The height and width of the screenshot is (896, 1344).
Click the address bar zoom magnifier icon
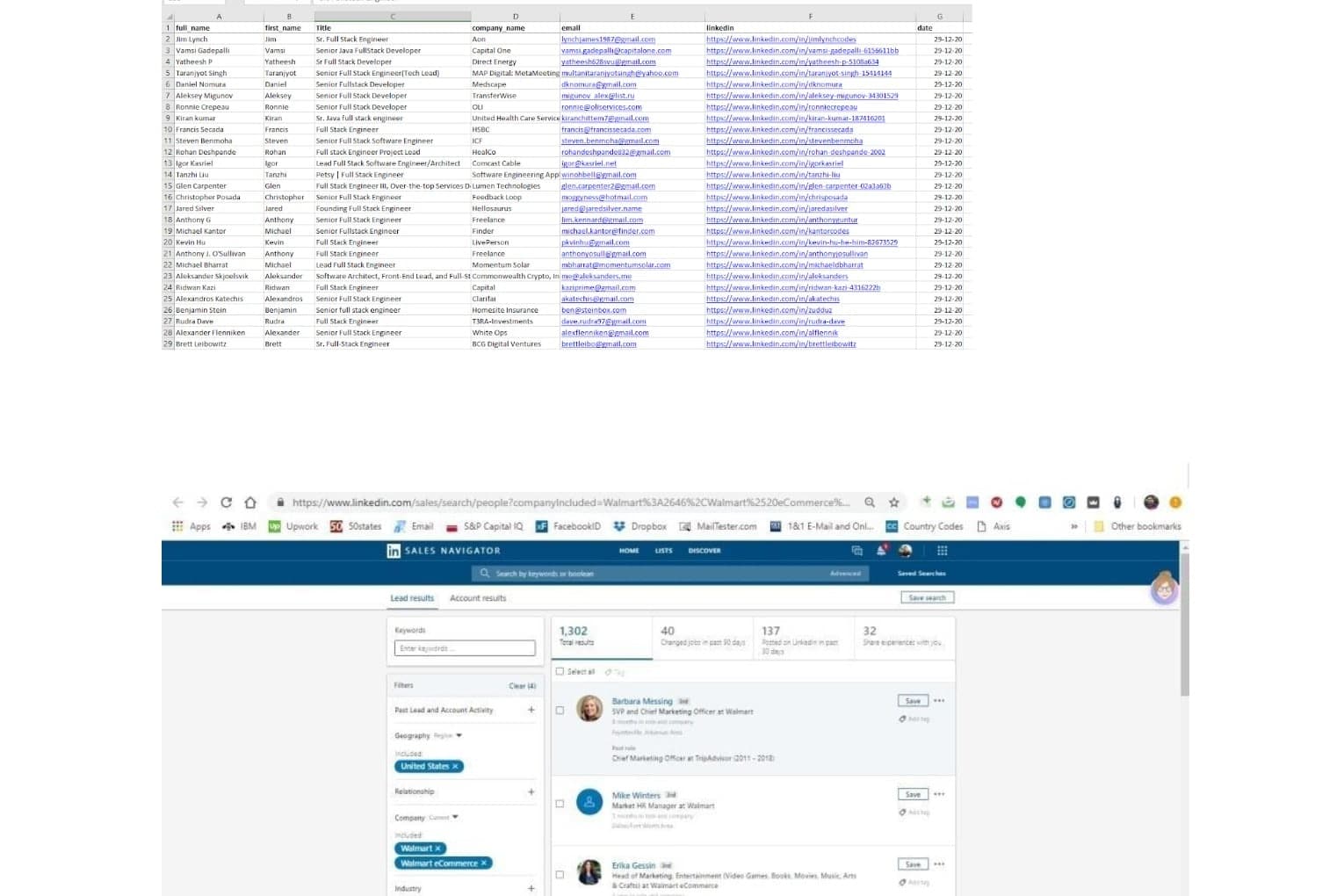click(x=870, y=502)
